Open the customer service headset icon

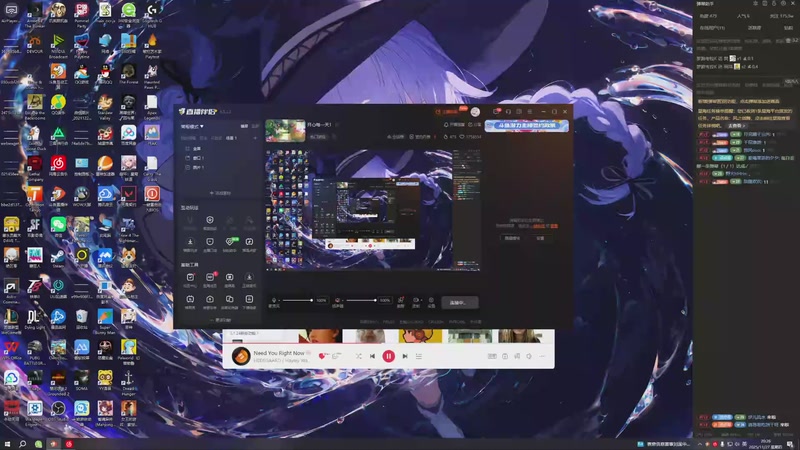(508, 112)
